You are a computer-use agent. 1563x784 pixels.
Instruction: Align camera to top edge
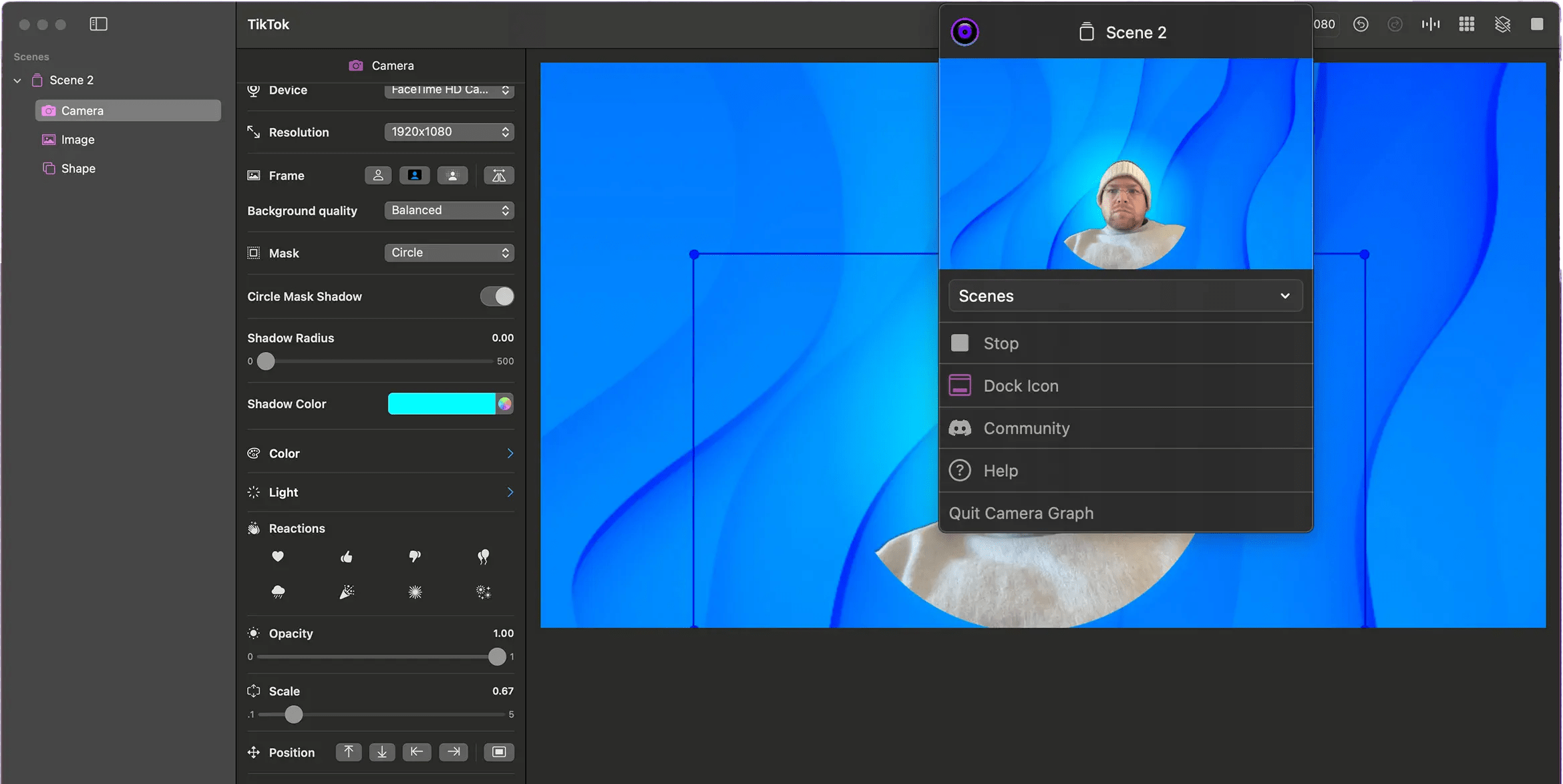click(349, 752)
